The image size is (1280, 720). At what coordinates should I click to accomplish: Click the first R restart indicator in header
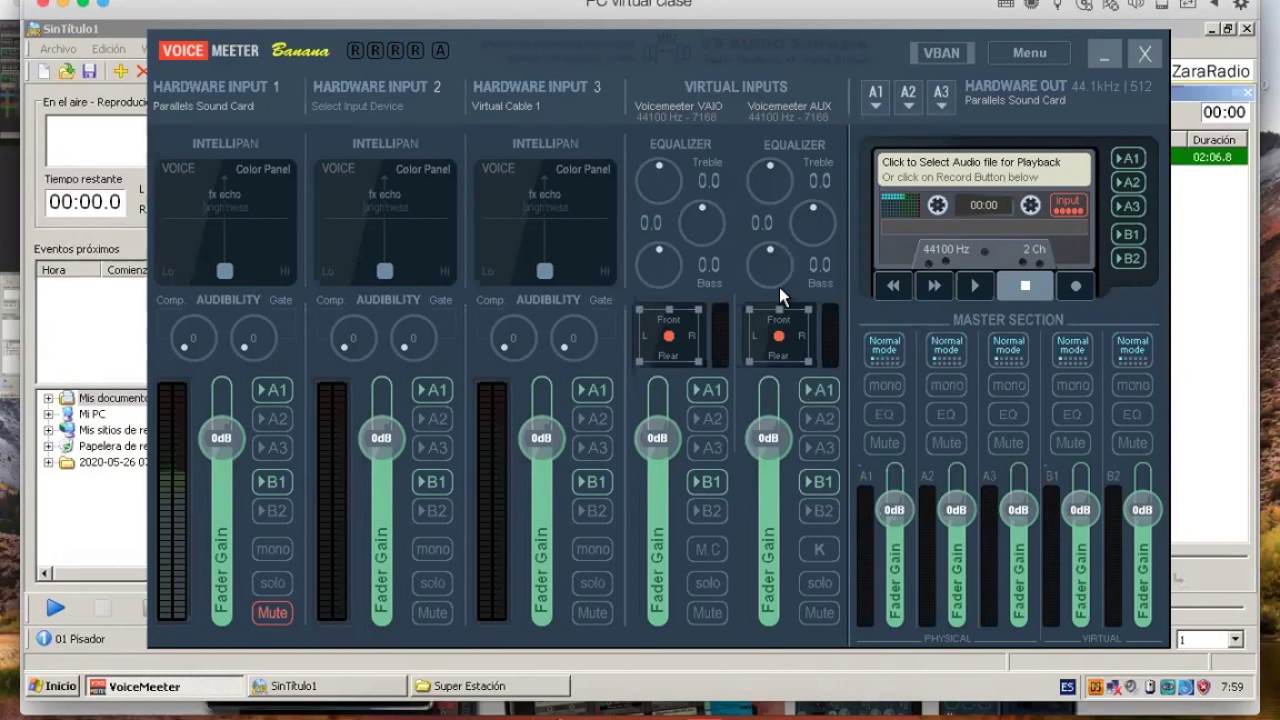(355, 51)
